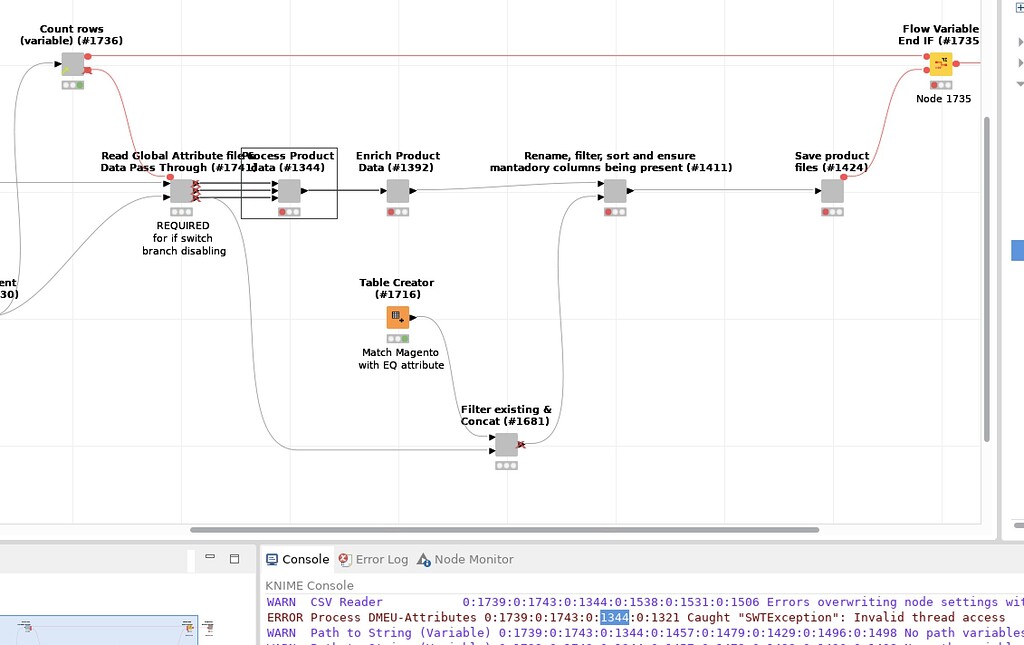Image resolution: width=1024 pixels, height=645 pixels.
Task: Click the vertical scrollbar of workflow canvas
Action: coord(987,280)
